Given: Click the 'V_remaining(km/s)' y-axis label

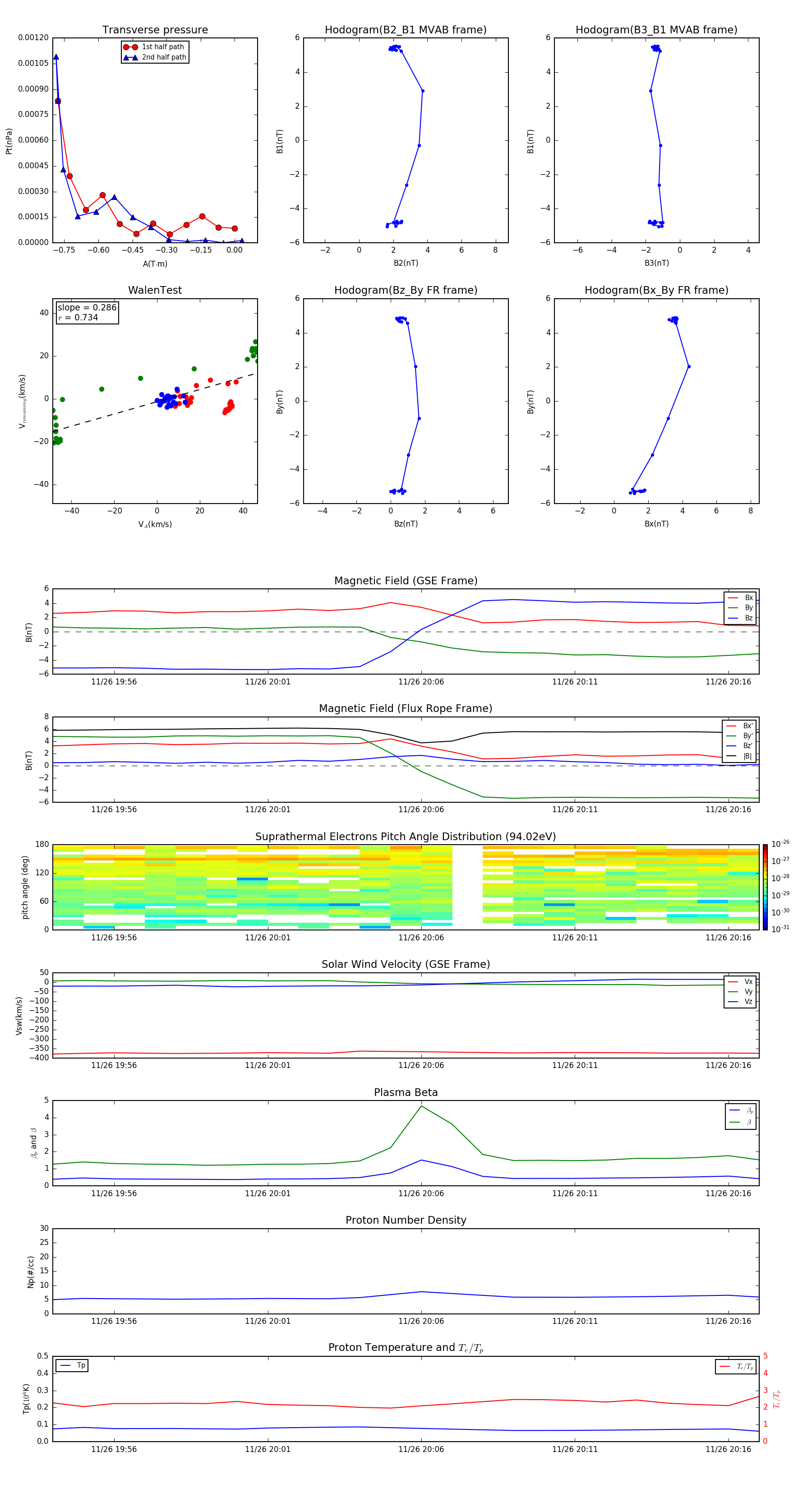Looking at the screenshot, I should (23, 401).
